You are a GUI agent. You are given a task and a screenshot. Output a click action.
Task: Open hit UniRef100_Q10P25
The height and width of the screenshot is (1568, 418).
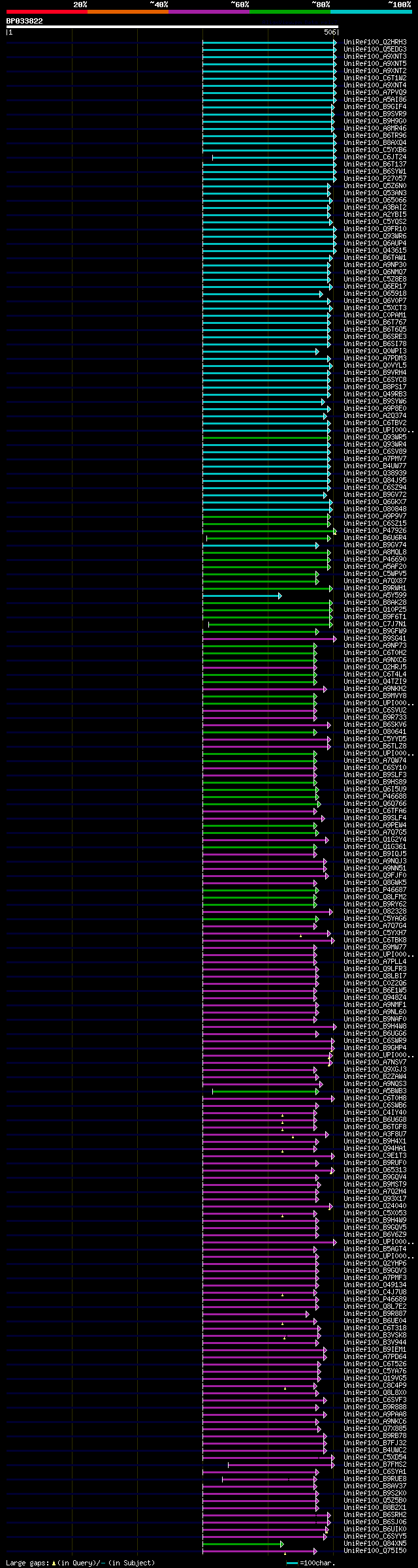(375, 610)
